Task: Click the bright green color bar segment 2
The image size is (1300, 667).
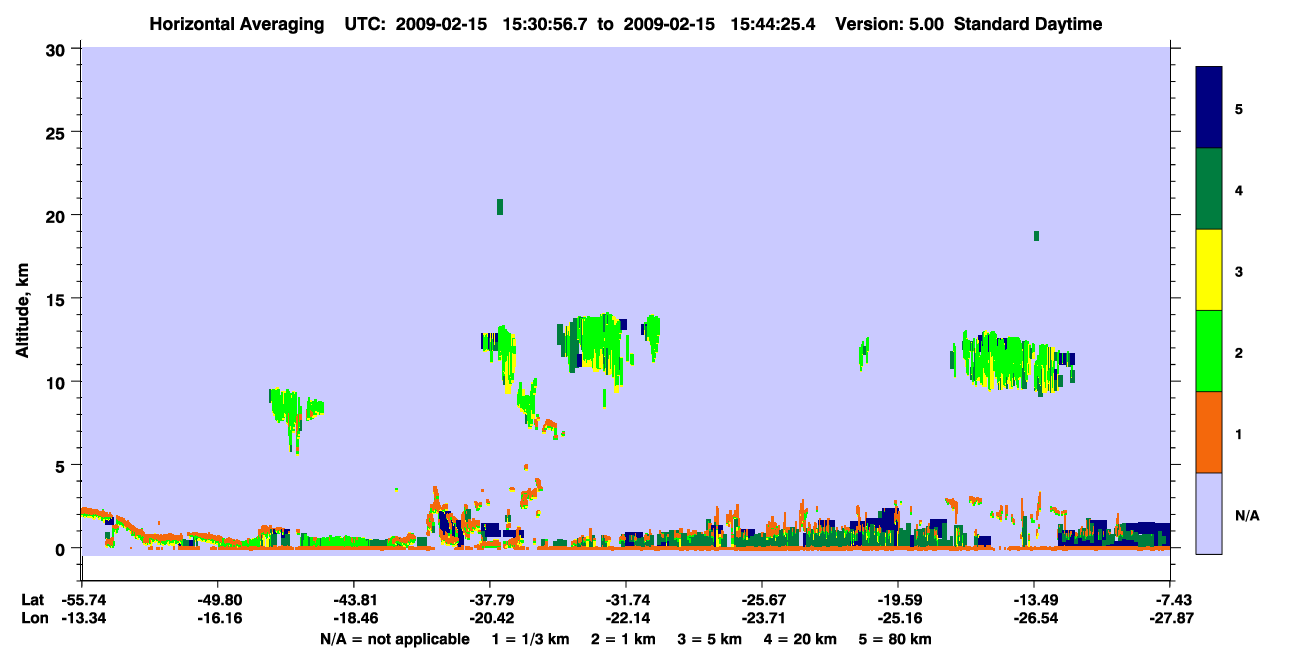Action: tap(1209, 351)
